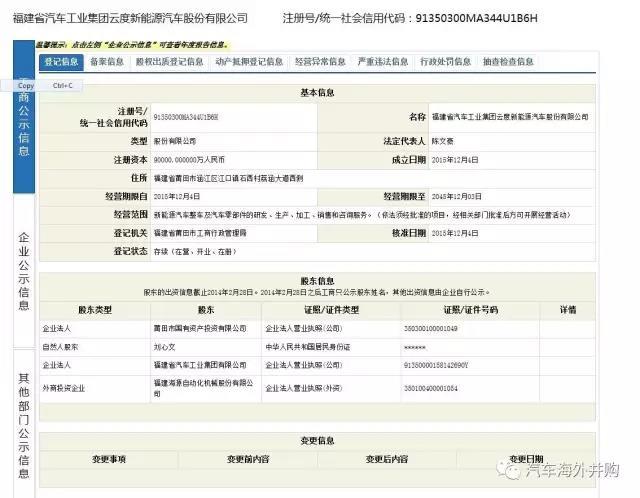Click registered capital value 90000.000000万人民币
Image resolution: width=640 pixels, height=498 pixels.
click(x=189, y=160)
